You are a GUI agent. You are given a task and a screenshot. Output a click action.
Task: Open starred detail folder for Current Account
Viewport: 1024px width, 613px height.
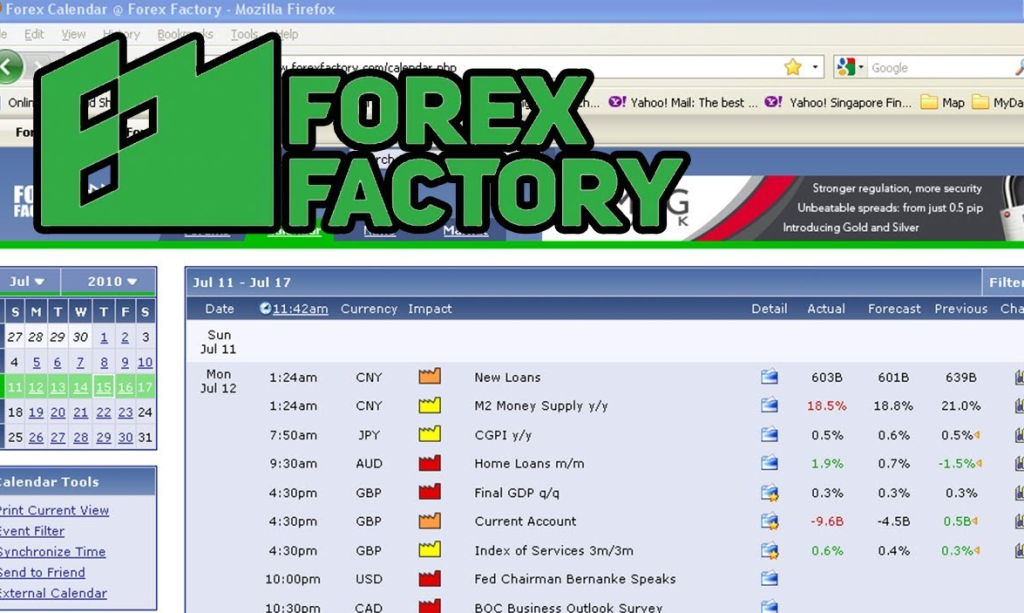[769, 521]
